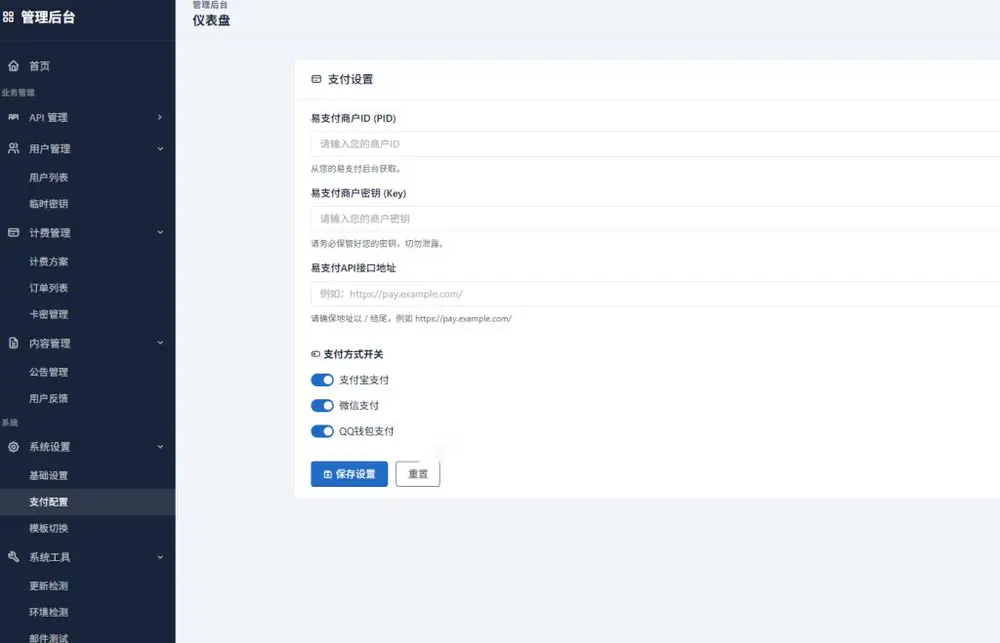Click the users icon beside 用户管理

tap(13, 148)
